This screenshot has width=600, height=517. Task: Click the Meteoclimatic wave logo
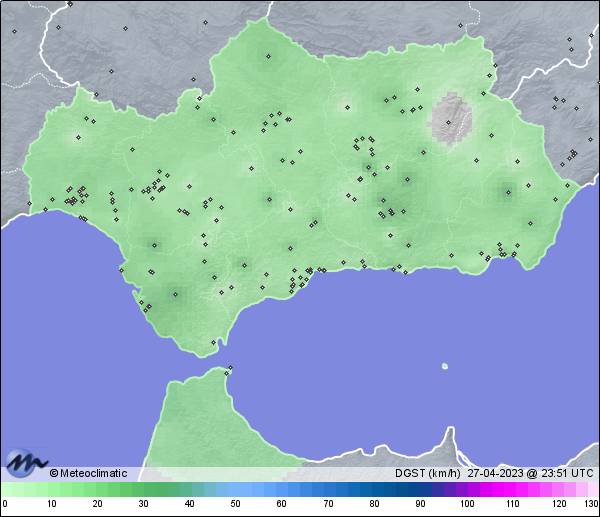[x=26, y=463]
